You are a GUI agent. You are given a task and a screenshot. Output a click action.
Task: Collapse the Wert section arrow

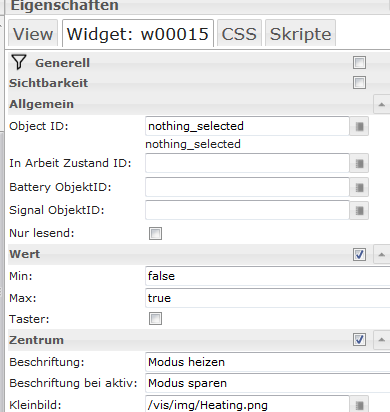(382, 255)
